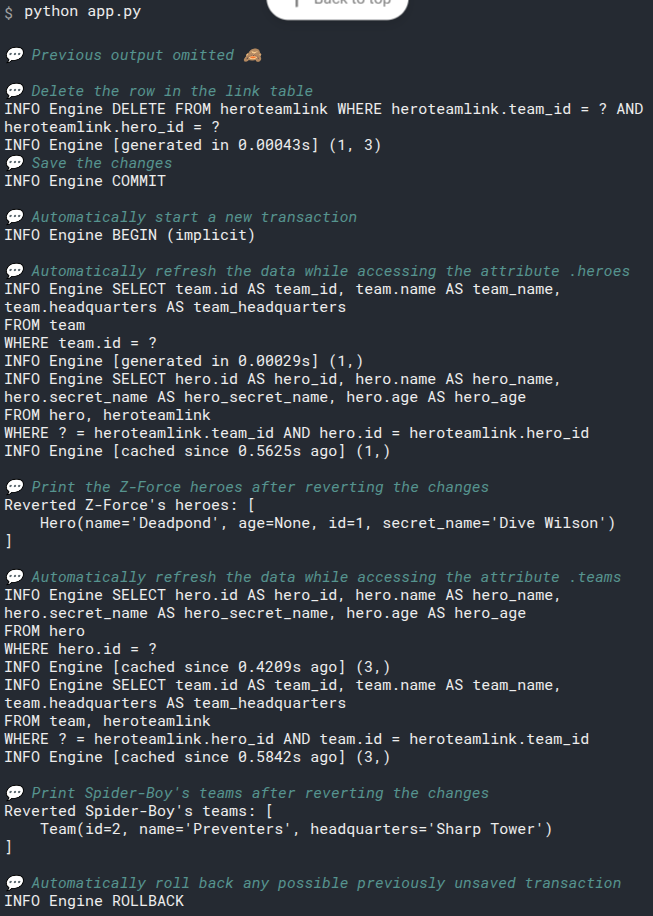Click the monkey emoji after 'Previous output omitted'
The height and width of the screenshot is (916, 653).
253,55
